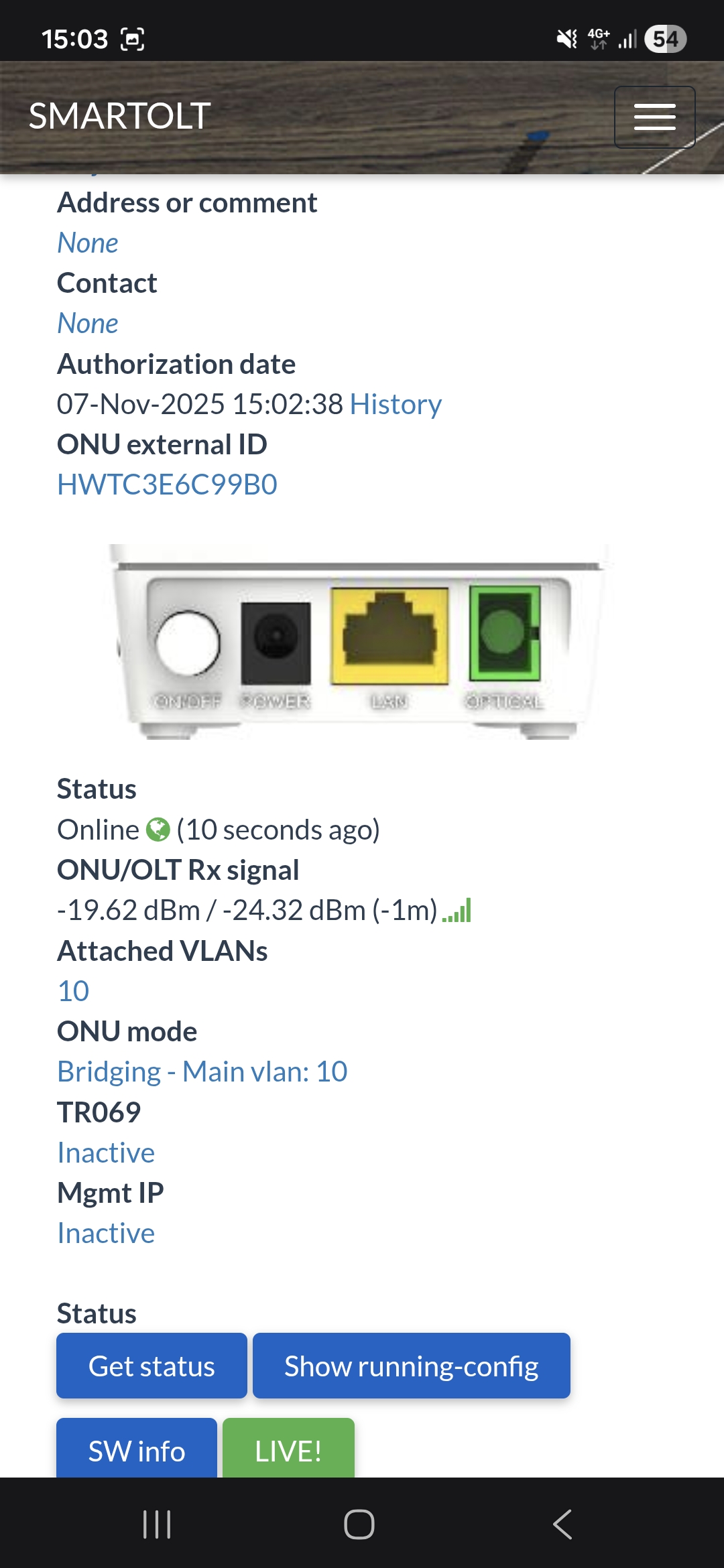Click the Mgmt IP Inactive link

(106, 1233)
